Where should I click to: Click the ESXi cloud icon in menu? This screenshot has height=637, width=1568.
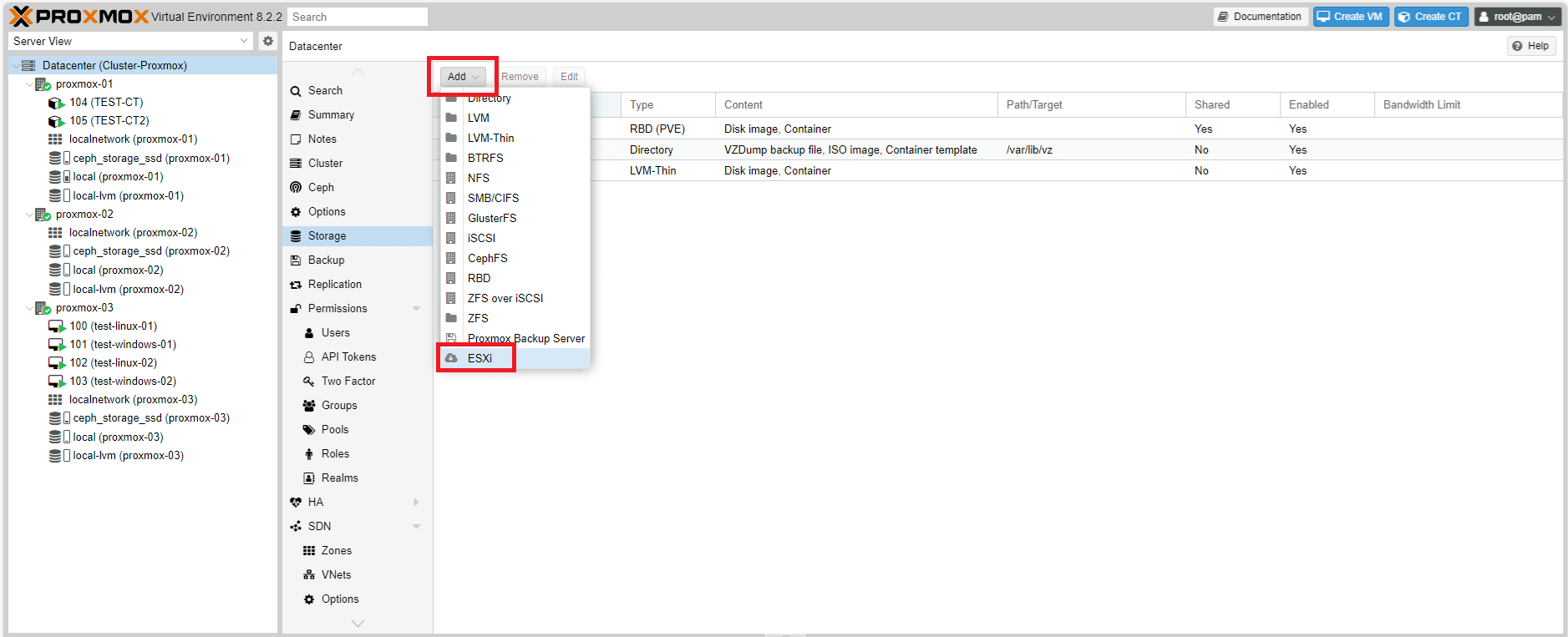(x=451, y=358)
